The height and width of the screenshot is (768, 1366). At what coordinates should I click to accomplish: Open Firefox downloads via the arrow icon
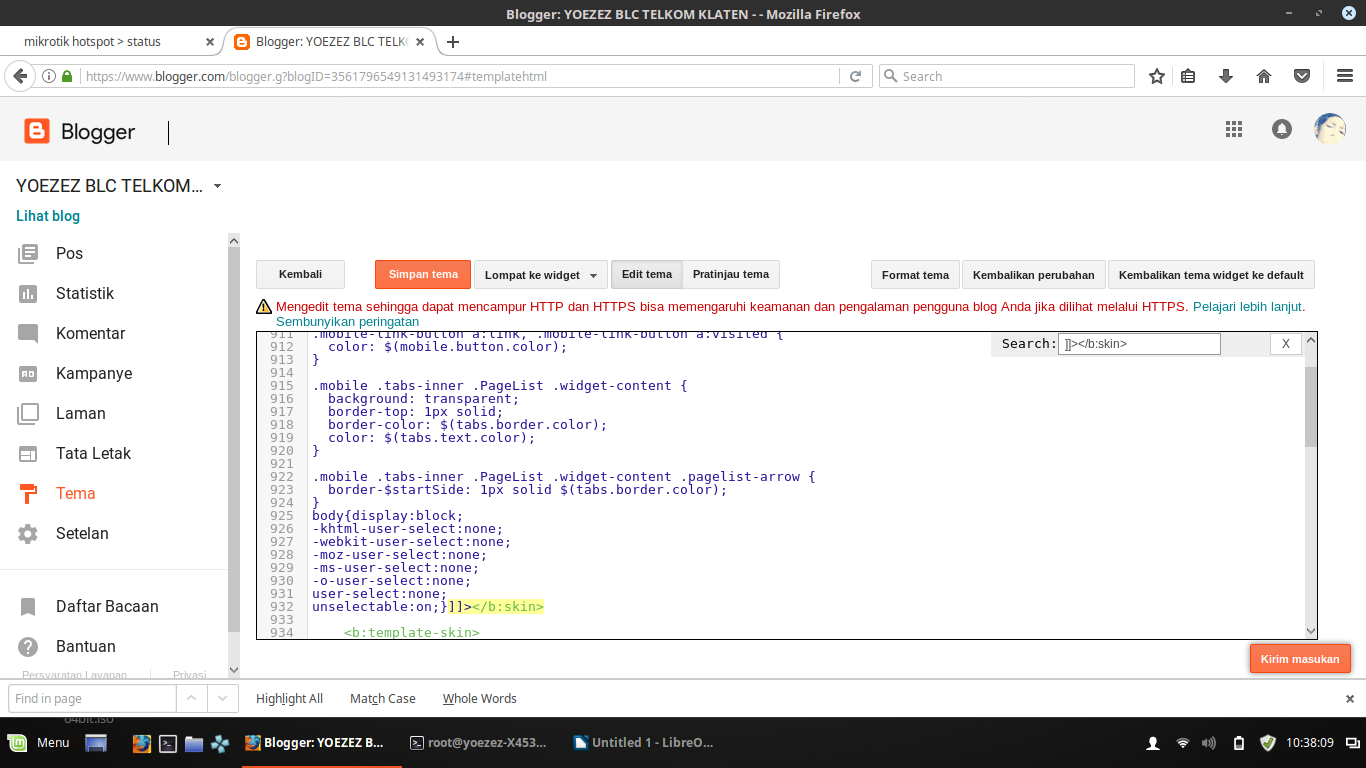[x=1226, y=75]
